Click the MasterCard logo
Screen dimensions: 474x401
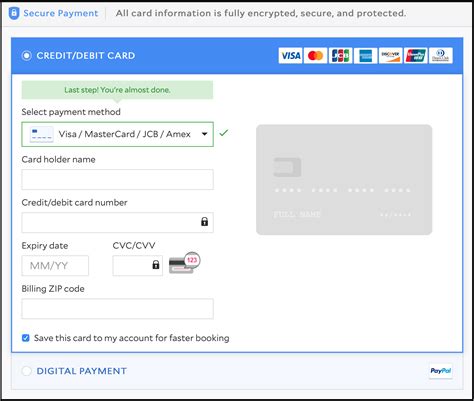315,55
